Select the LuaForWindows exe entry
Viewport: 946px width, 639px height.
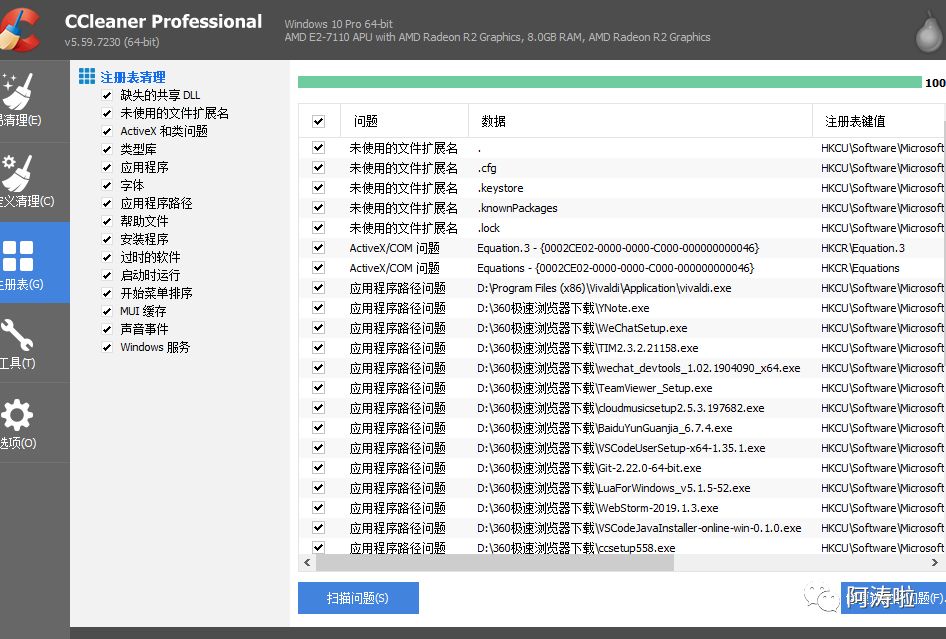coord(614,488)
